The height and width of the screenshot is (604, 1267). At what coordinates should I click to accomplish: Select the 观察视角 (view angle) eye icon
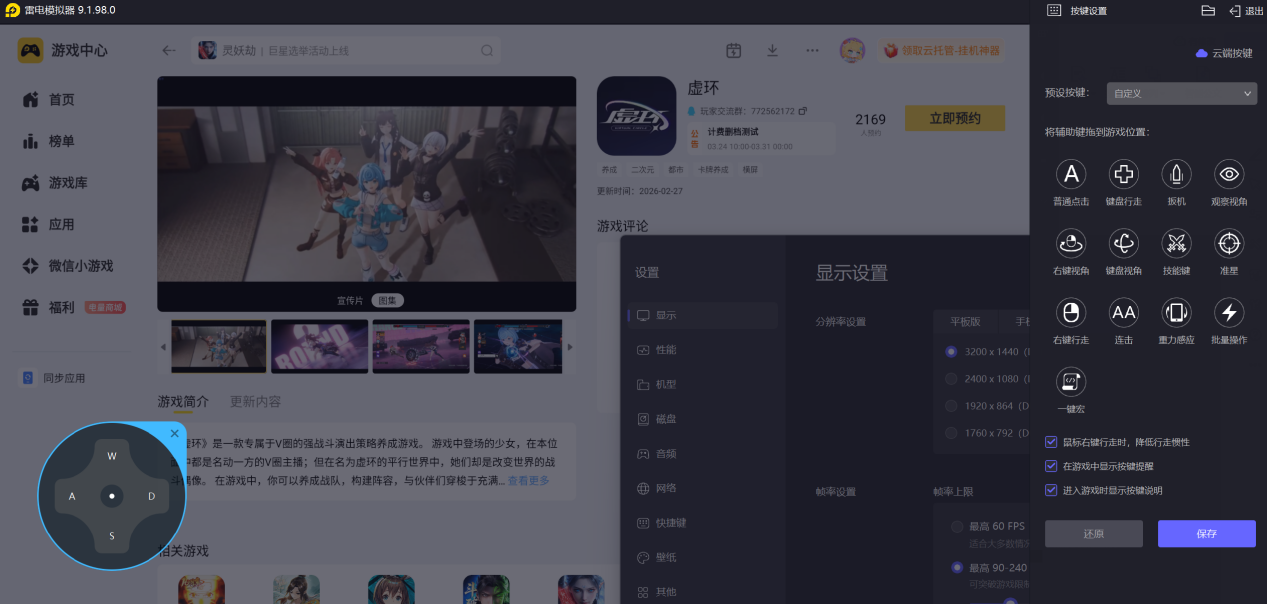tap(1229, 175)
